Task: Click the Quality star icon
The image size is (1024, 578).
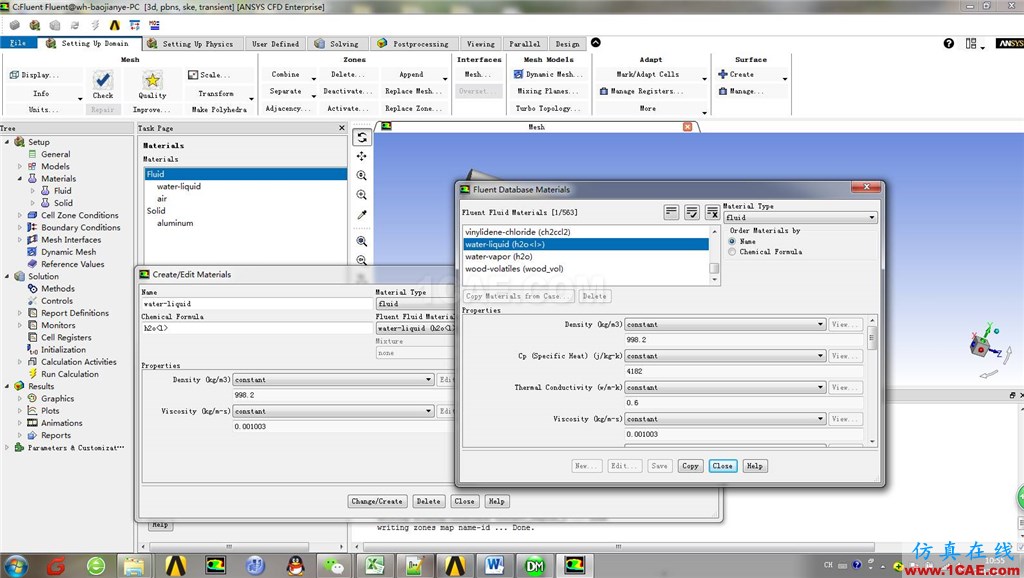Action: (152, 80)
